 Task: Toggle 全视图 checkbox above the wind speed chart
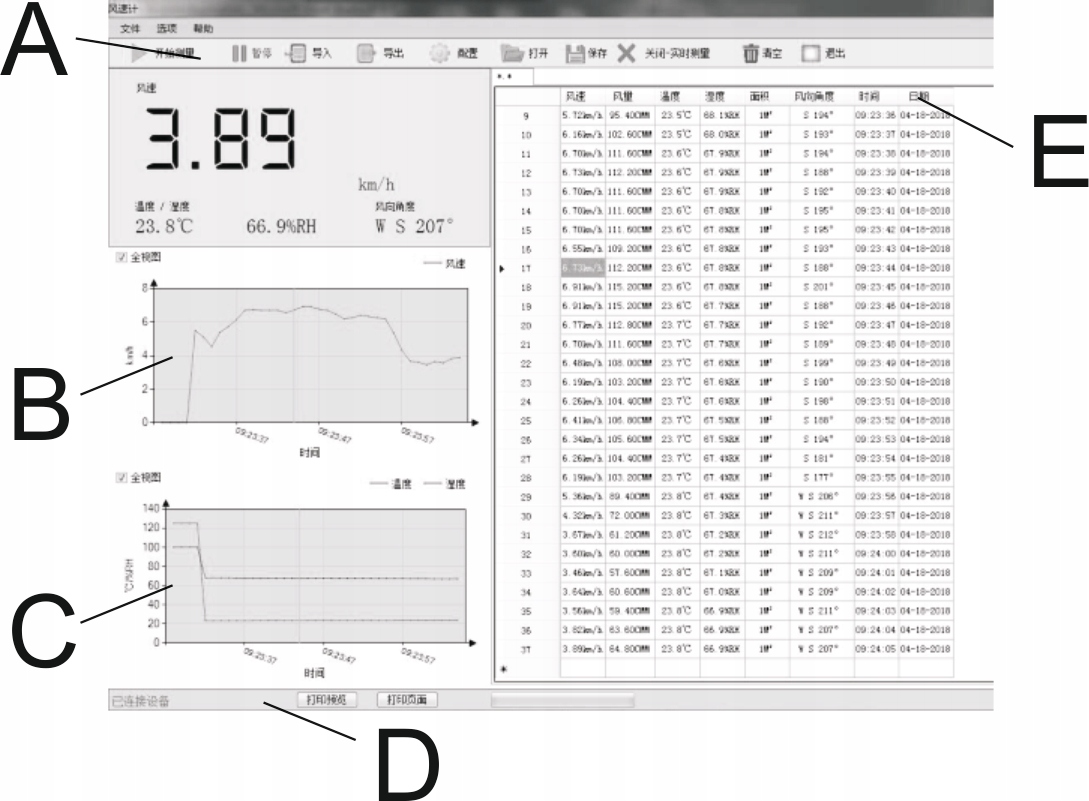click(122, 257)
